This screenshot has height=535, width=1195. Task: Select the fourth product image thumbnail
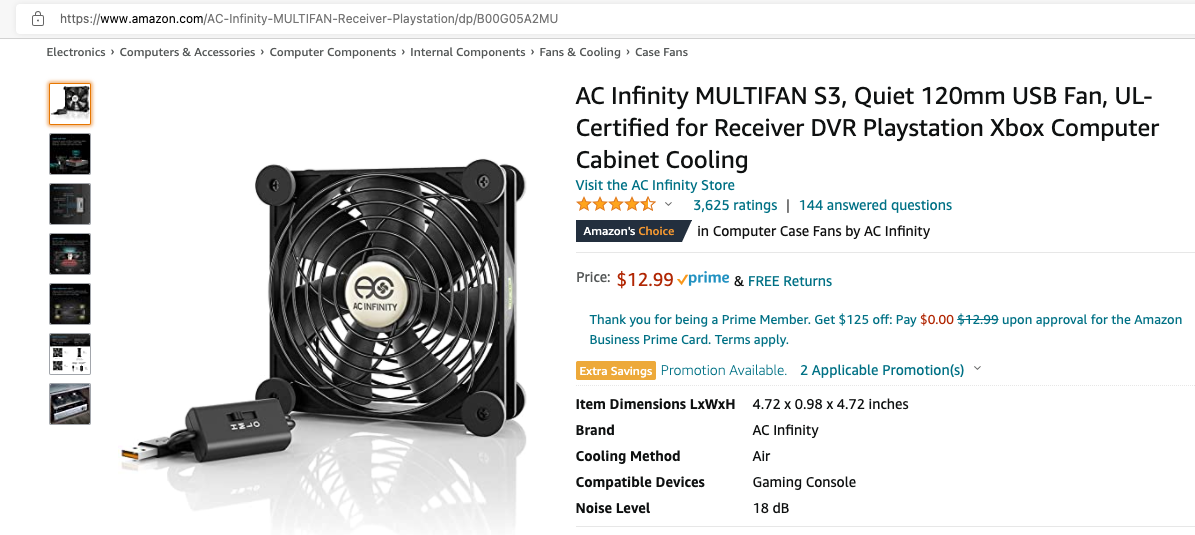[70, 254]
